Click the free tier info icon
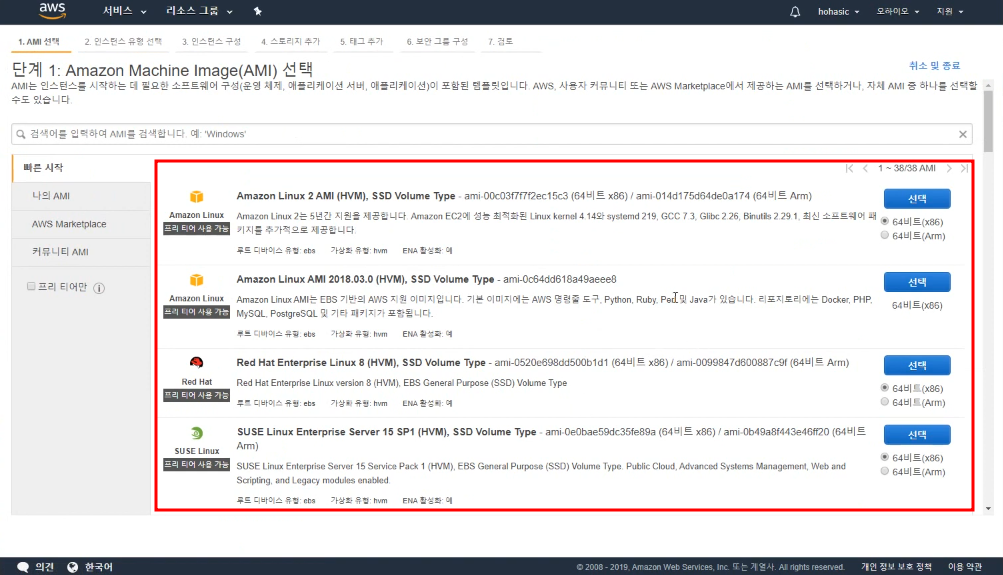This screenshot has height=575, width=1003. coord(99,288)
